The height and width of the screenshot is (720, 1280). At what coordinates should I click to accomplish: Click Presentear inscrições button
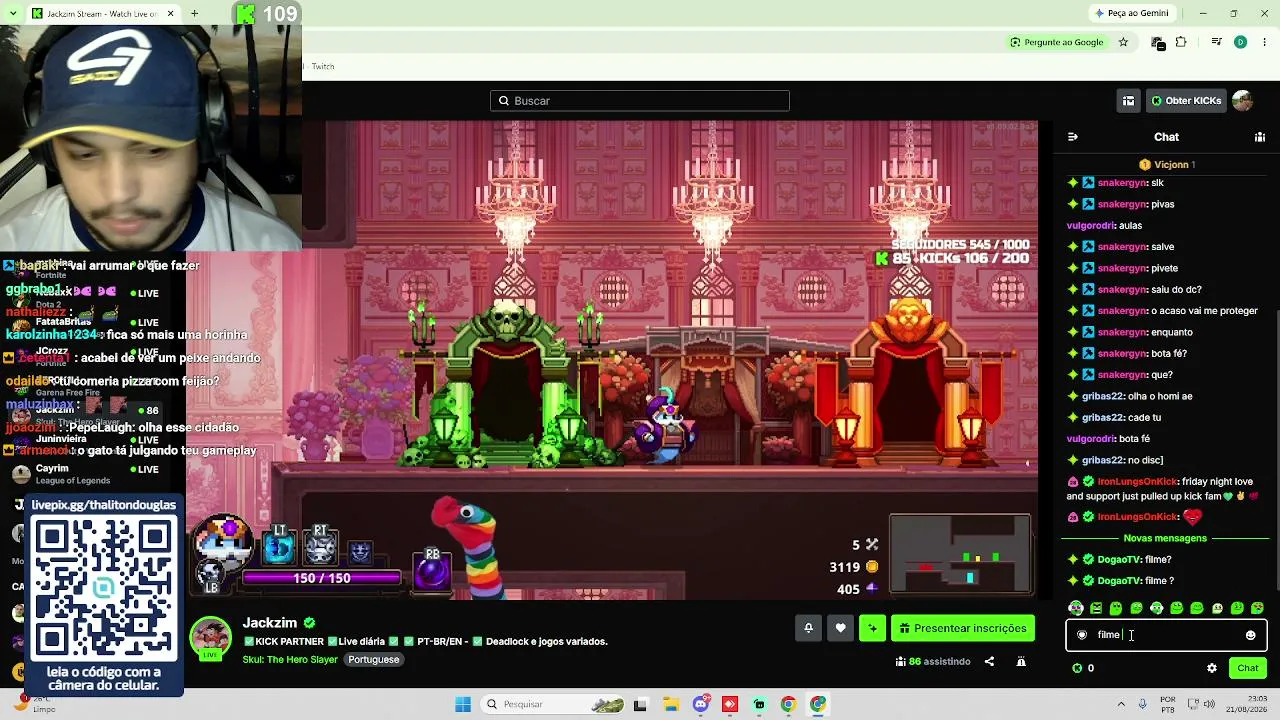pyautogui.click(x=962, y=628)
